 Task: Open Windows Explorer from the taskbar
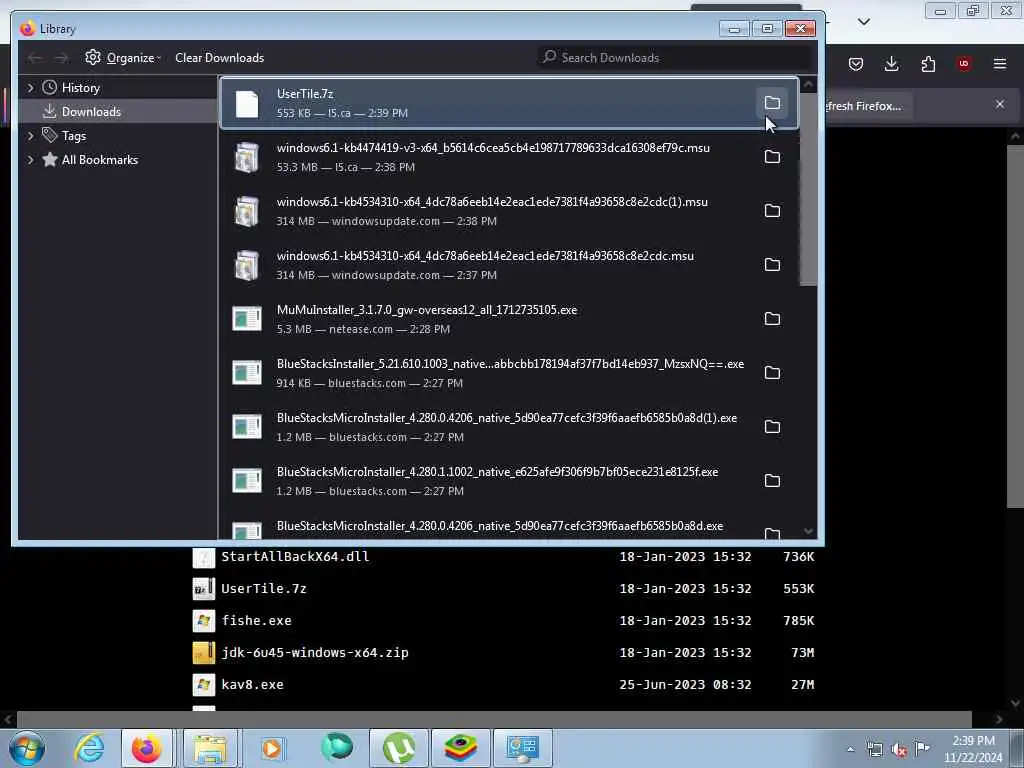tap(210, 748)
